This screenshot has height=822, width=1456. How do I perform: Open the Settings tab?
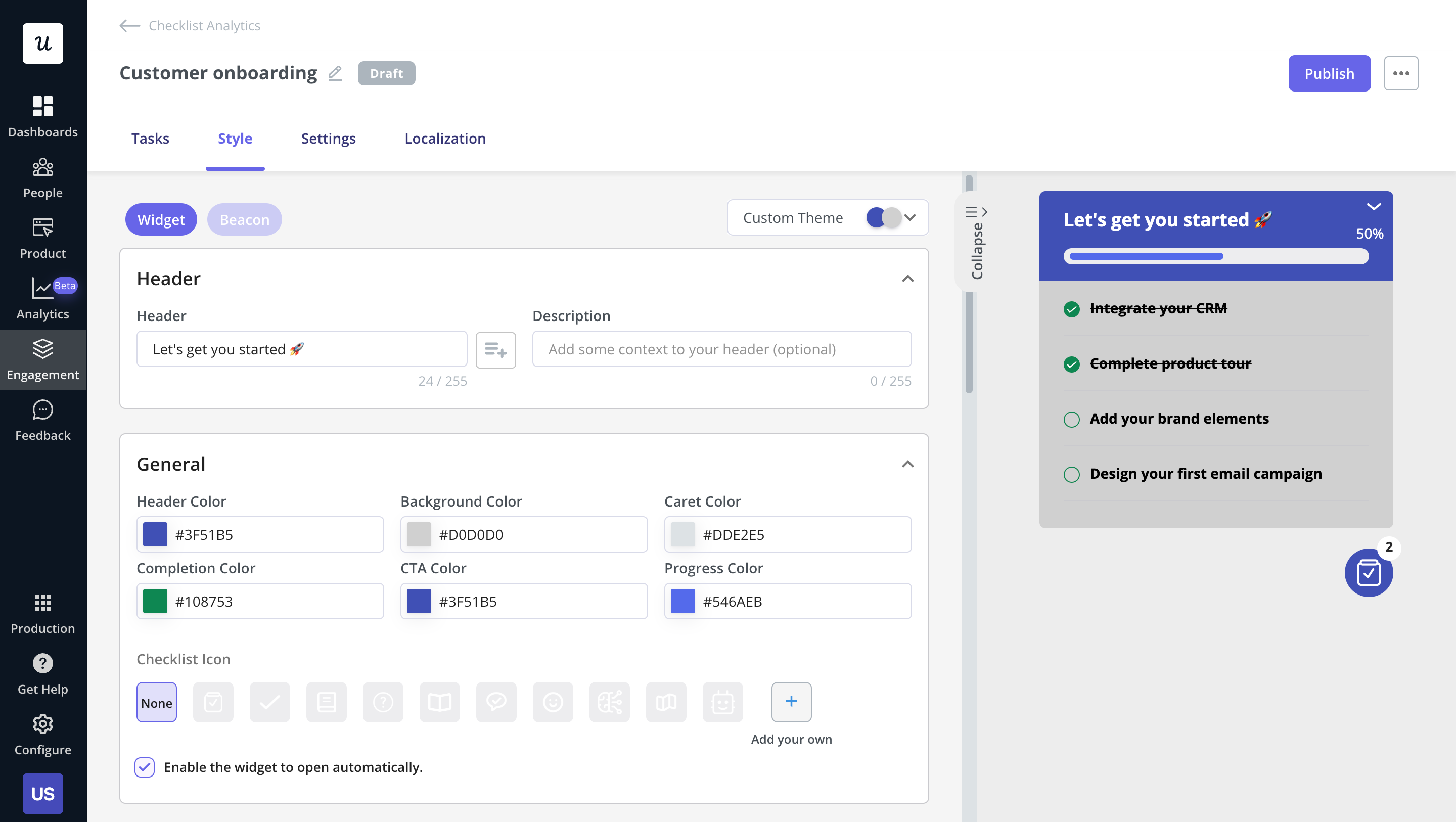tap(329, 138)
